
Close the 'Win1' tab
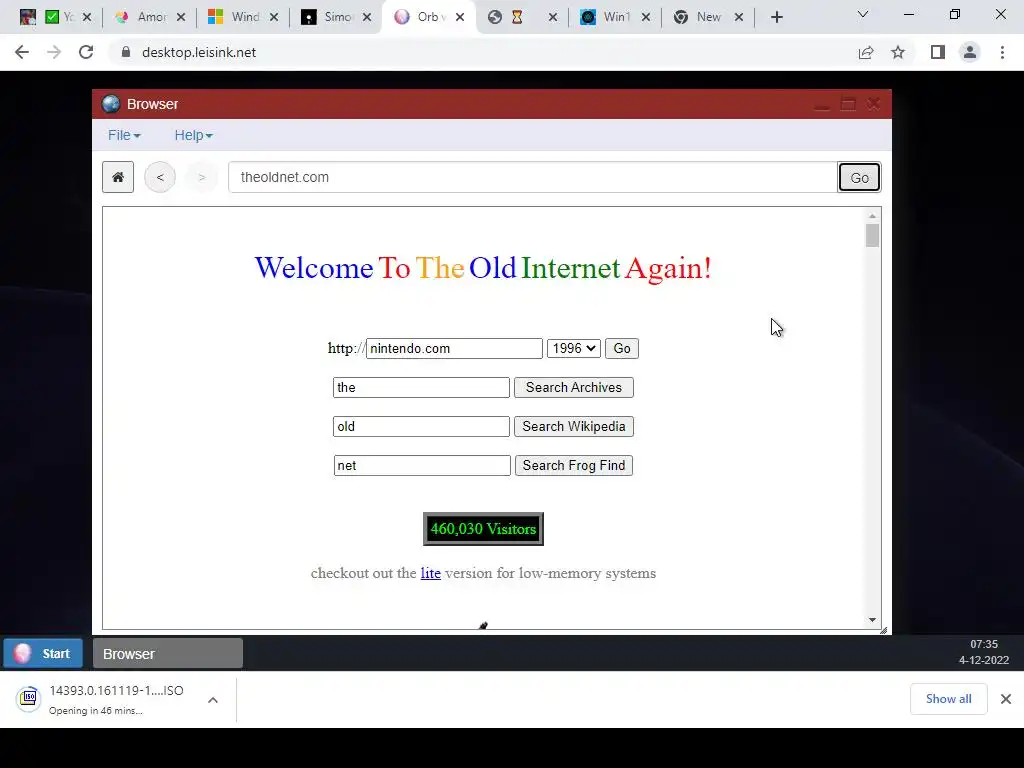pyautogui.click(x=646, y=17)
